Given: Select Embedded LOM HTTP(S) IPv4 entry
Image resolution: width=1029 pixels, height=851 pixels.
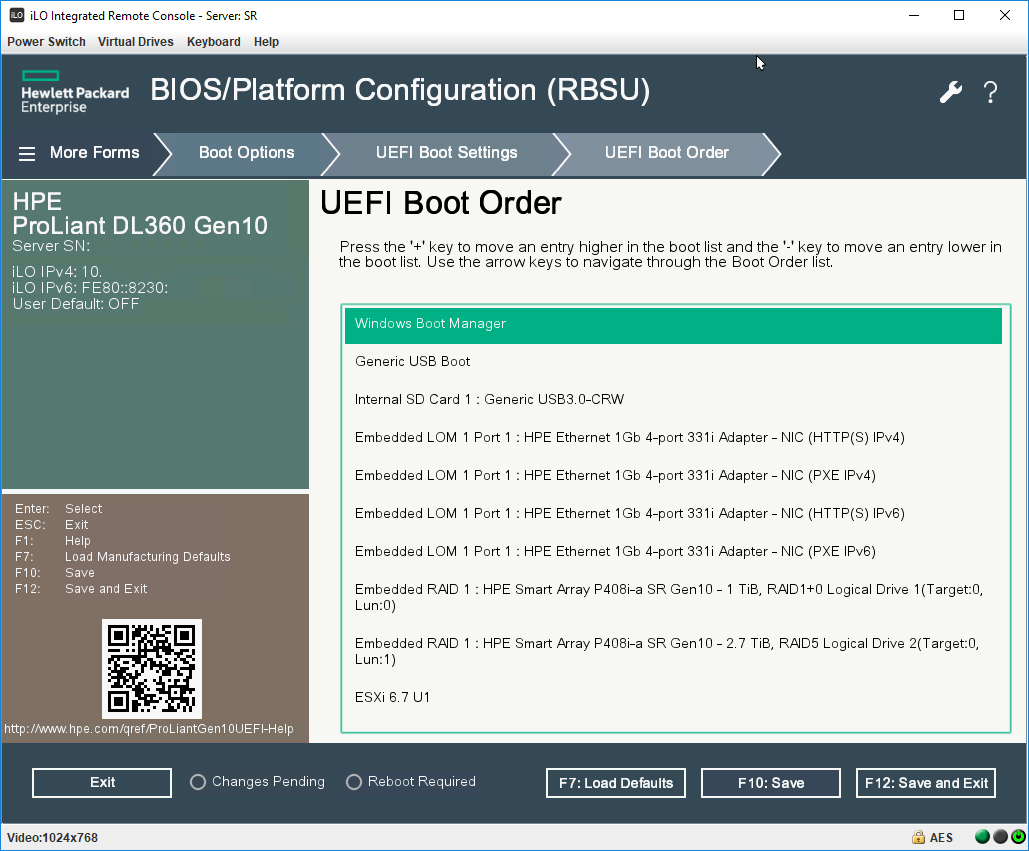Looking at the screenshot, I should click(673, 438).
